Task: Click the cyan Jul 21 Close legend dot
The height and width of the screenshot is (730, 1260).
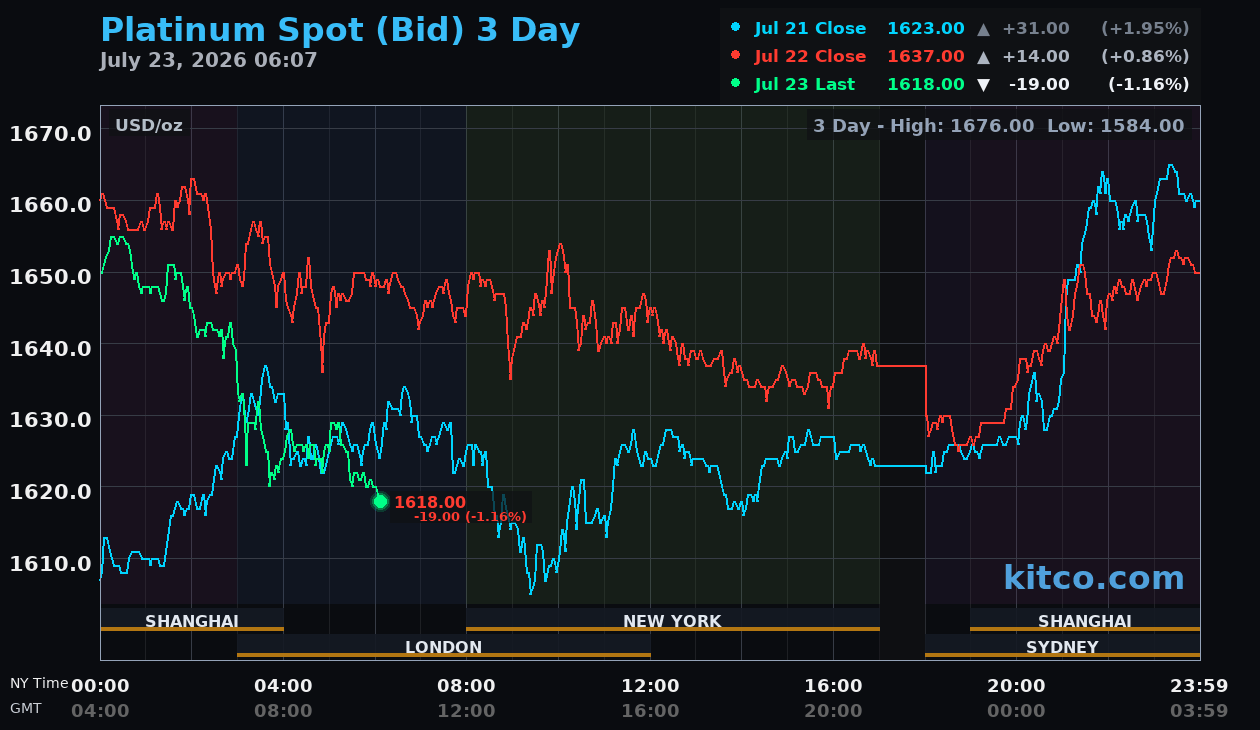Action: 736,28
